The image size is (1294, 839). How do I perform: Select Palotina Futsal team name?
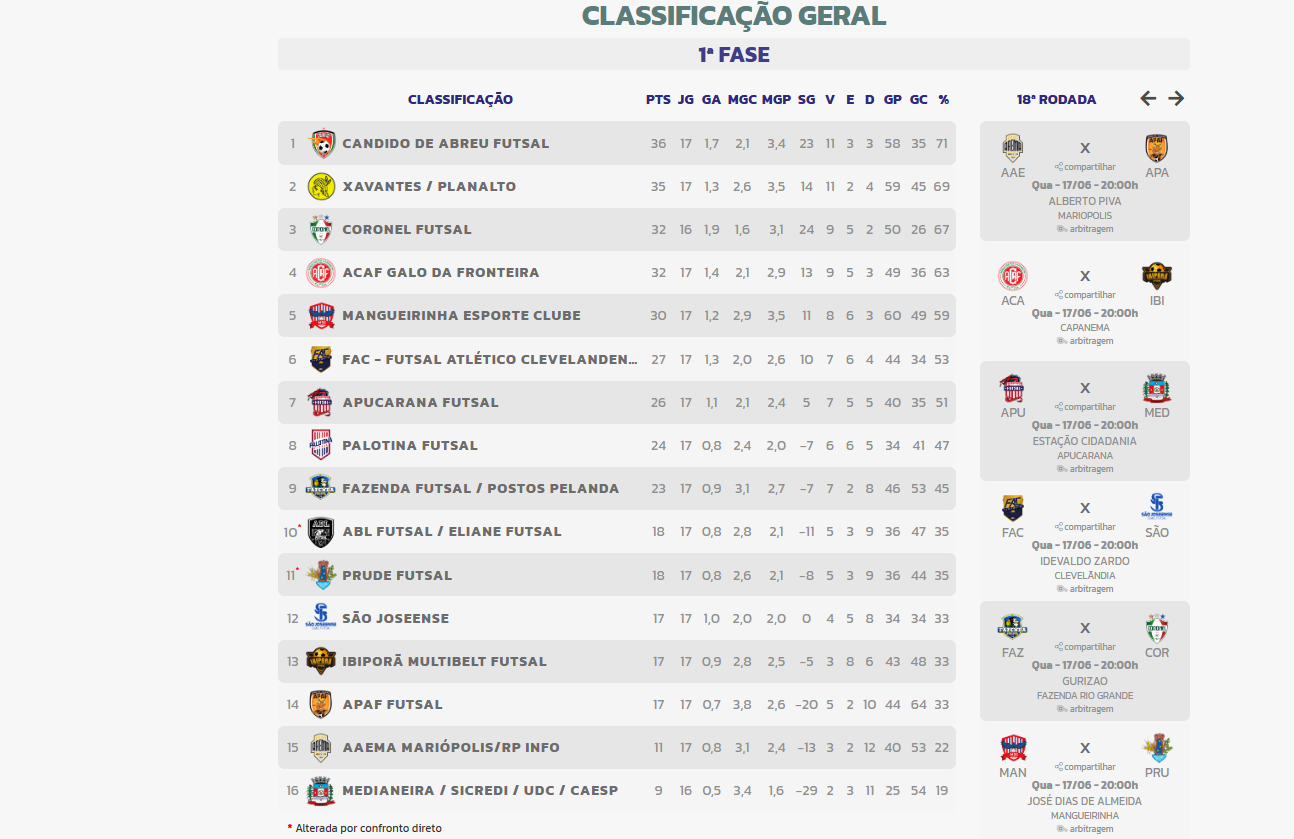[x=410, y=445]
